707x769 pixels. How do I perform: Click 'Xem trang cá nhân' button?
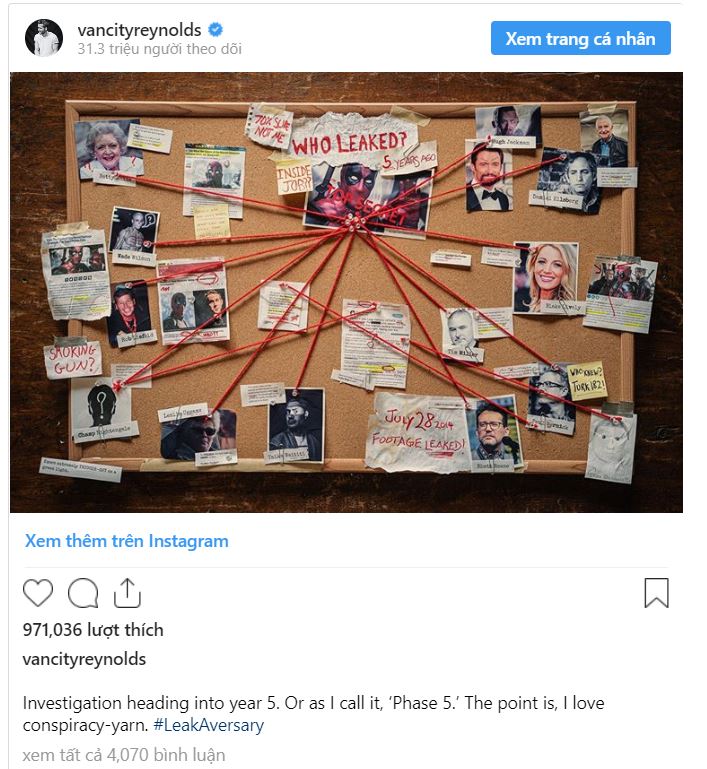click(x=581, y=38)
